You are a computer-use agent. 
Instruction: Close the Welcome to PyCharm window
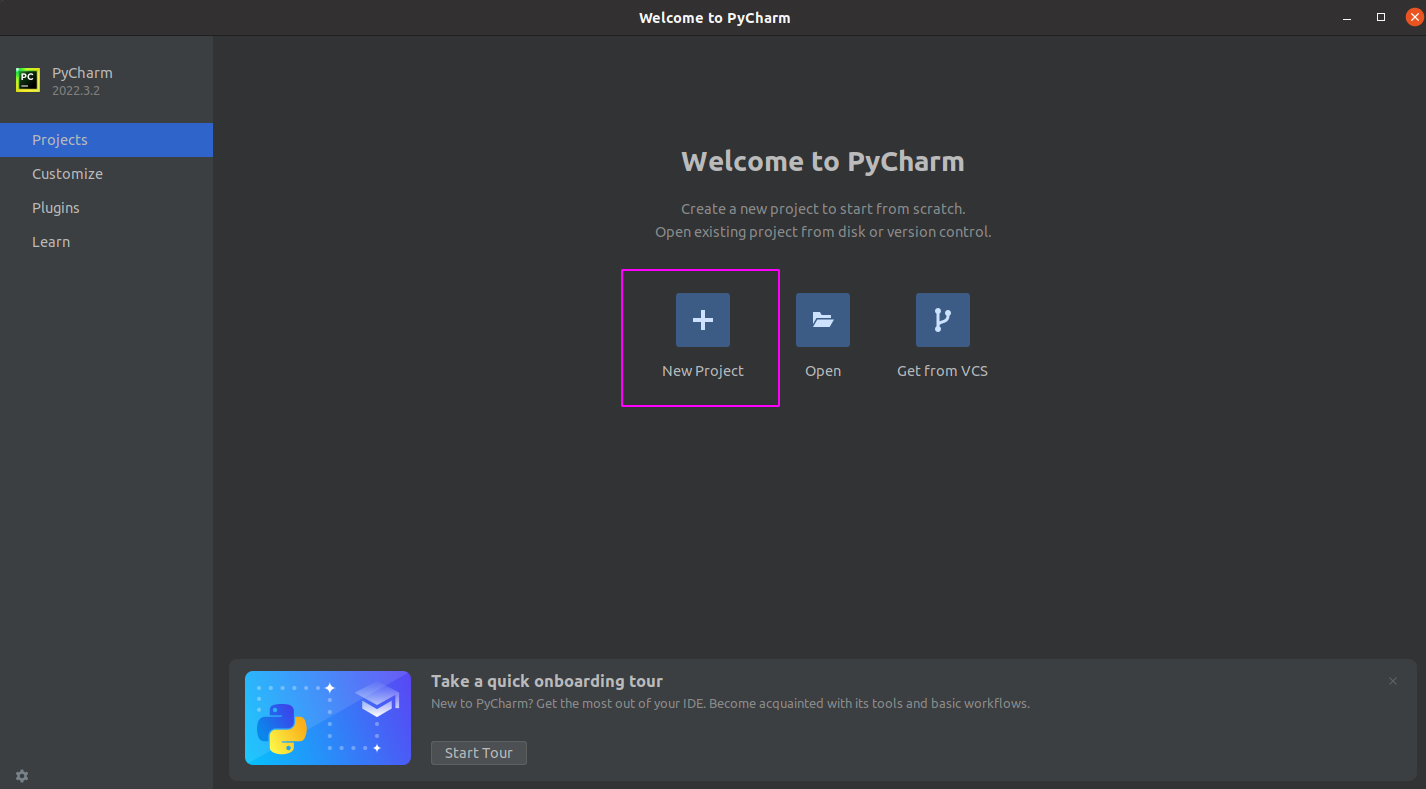[1413, 17]
